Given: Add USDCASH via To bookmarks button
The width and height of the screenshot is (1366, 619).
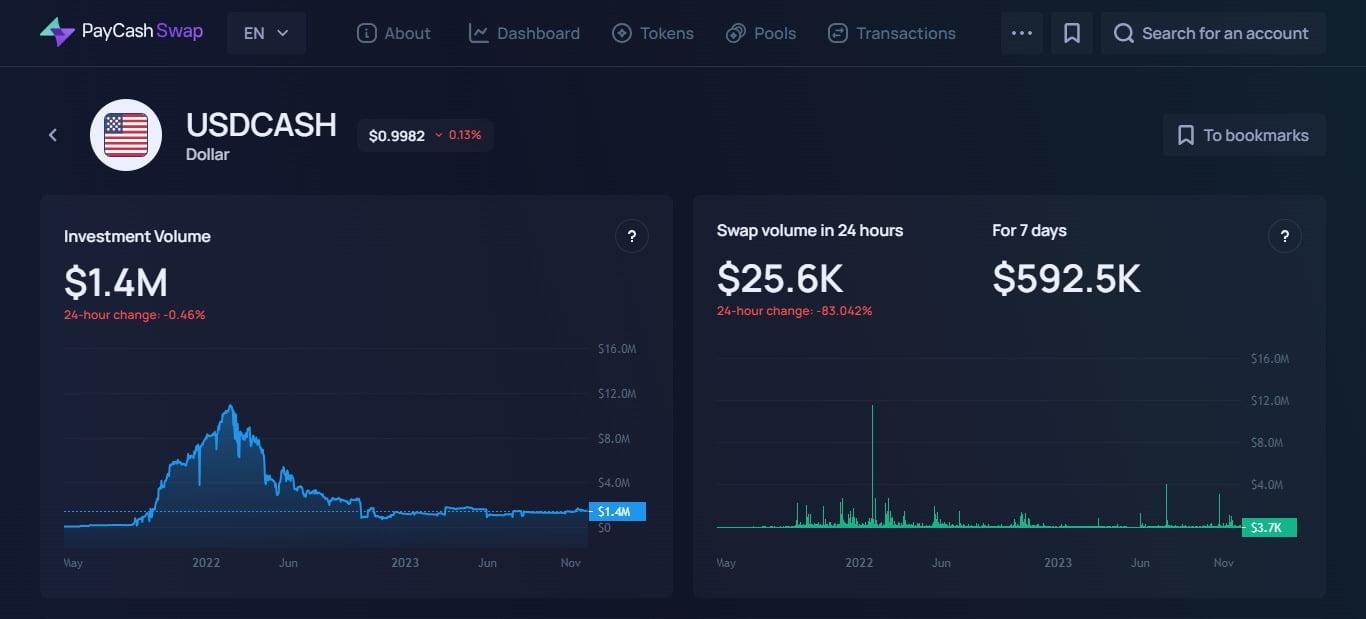Looking at the screenshot, I should click(x=1244, y=135).
